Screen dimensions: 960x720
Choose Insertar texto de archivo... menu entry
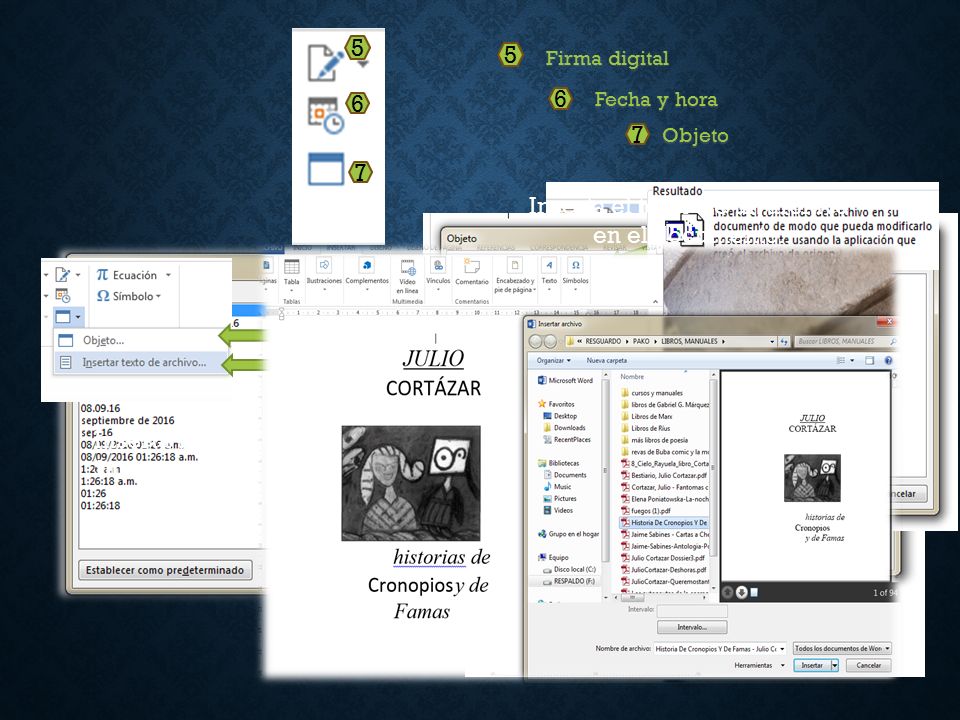click(139, 362)
